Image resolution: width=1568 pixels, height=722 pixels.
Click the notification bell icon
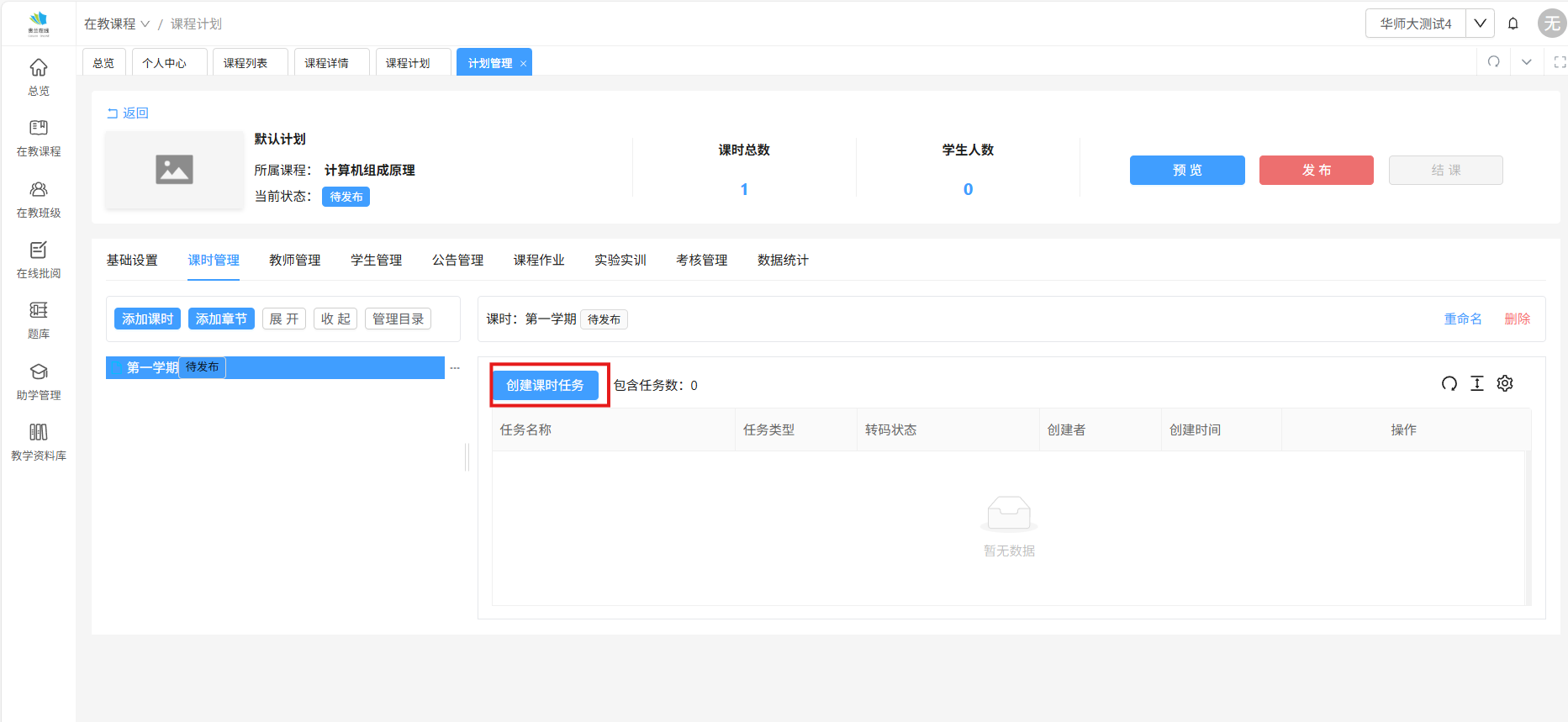pos(1513,24)
